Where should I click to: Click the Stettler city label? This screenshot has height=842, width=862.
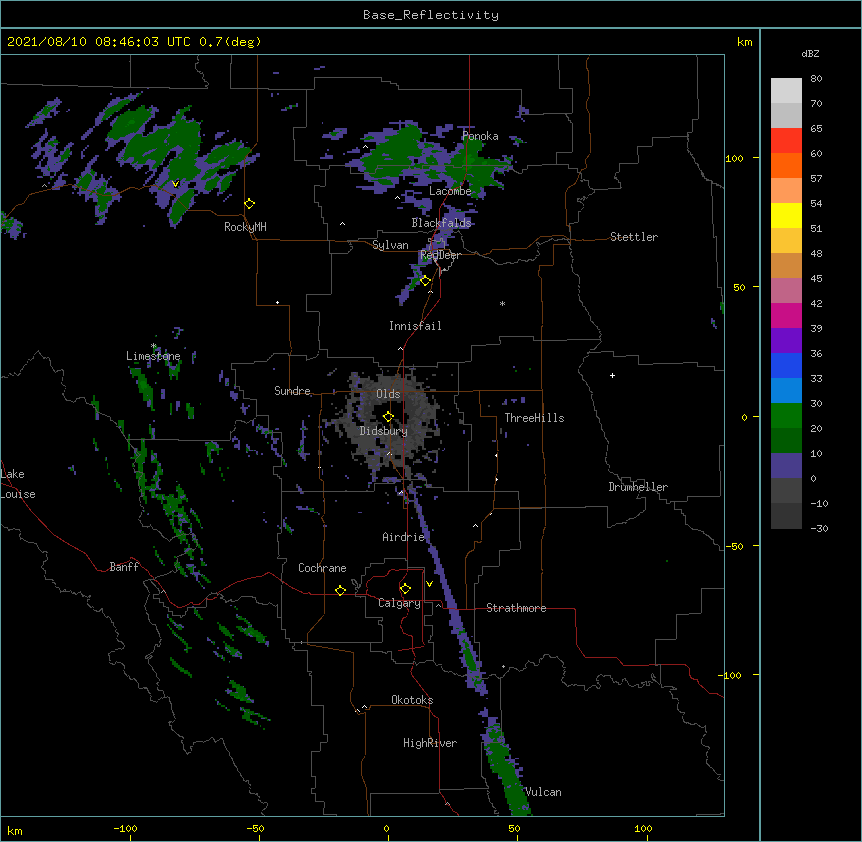pos(634,237)
